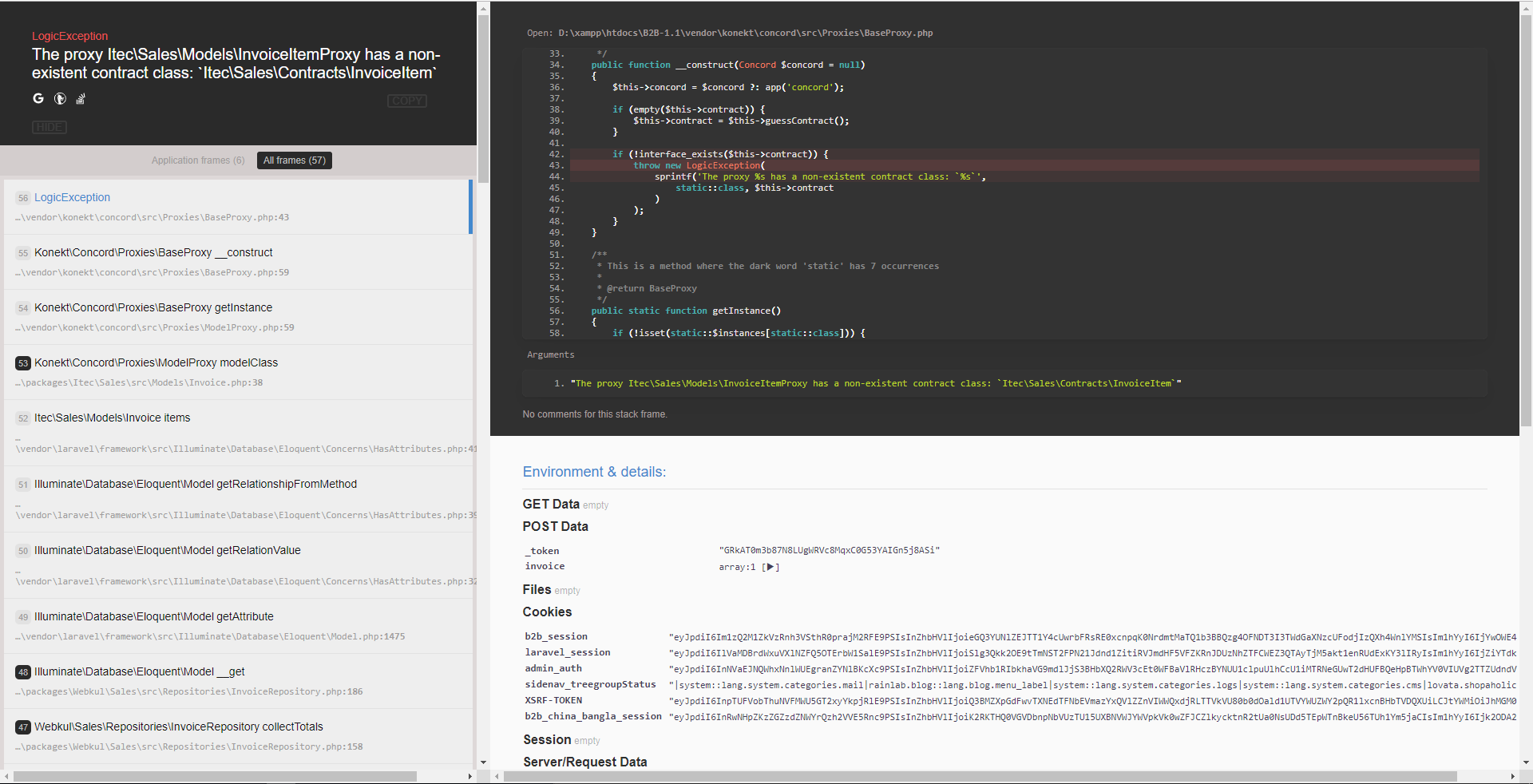The image size is (1533, 784).
Task: Click the right panel scroll-right arrow
Action: (x=1513, y=776)
